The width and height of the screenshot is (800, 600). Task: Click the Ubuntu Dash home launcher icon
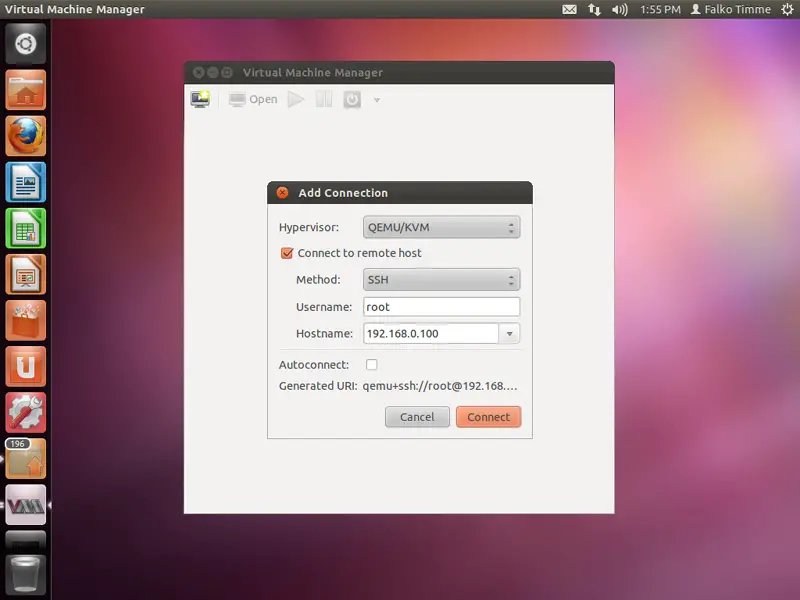coord(26,44)
